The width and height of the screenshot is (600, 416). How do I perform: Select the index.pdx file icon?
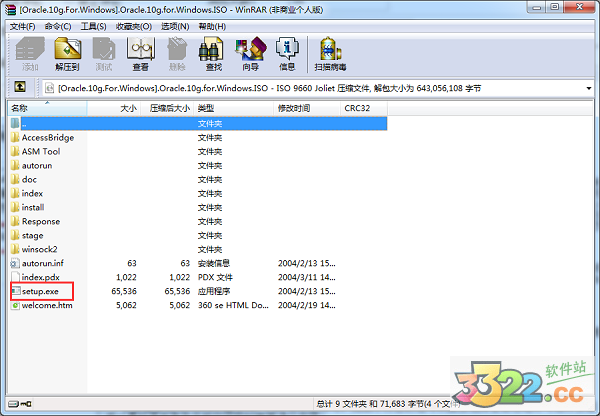click(15, 277)
